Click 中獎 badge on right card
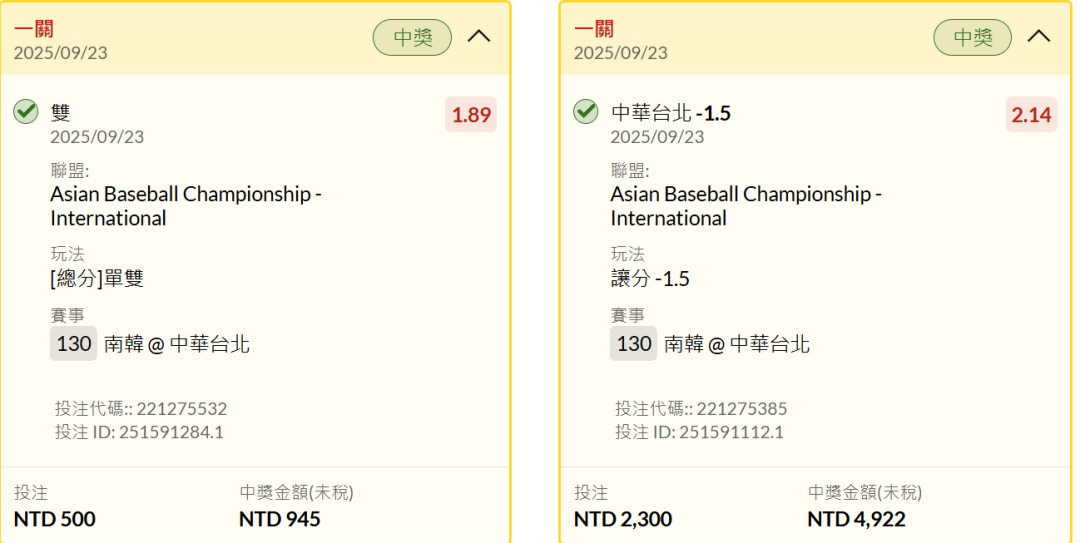Viewport: 1080px width, 543px height. pos(972,38)
